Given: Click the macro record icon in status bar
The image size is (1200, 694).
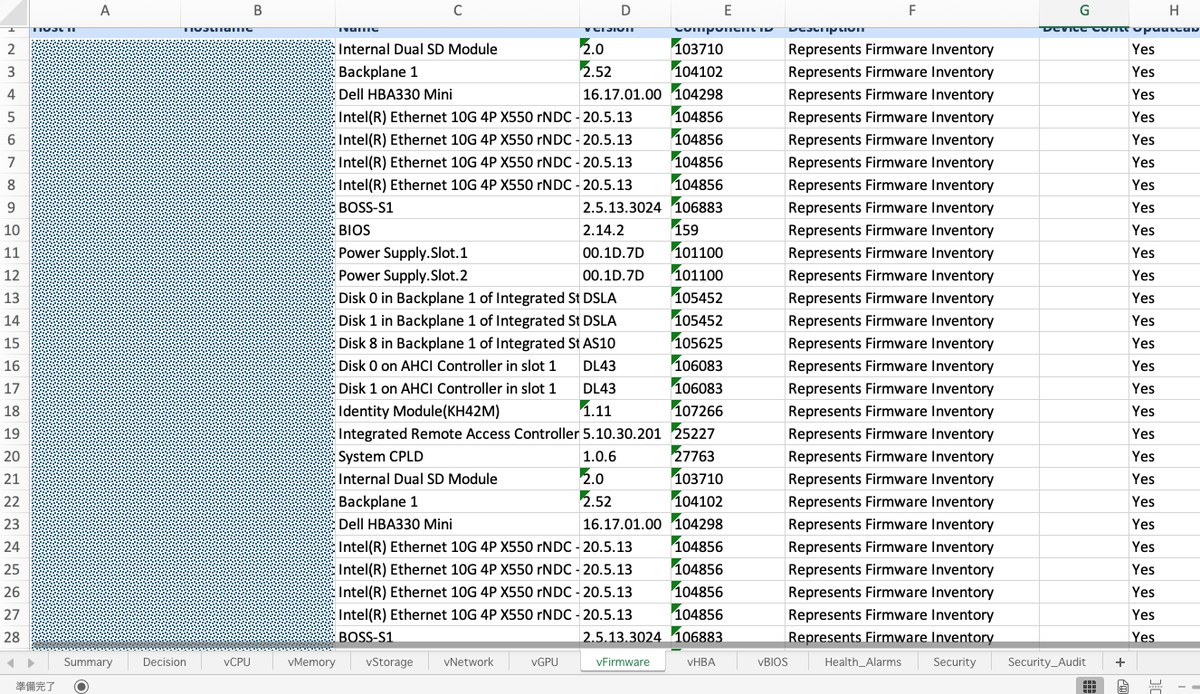Looking at the screenshot, I should pos(81,686).
